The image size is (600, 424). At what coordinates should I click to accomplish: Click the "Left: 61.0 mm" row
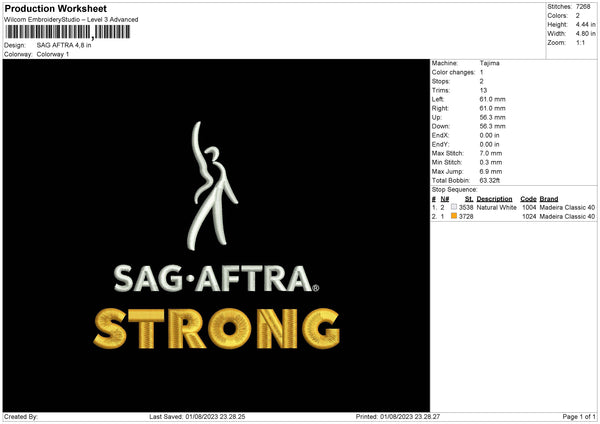(x=469, y=99)
